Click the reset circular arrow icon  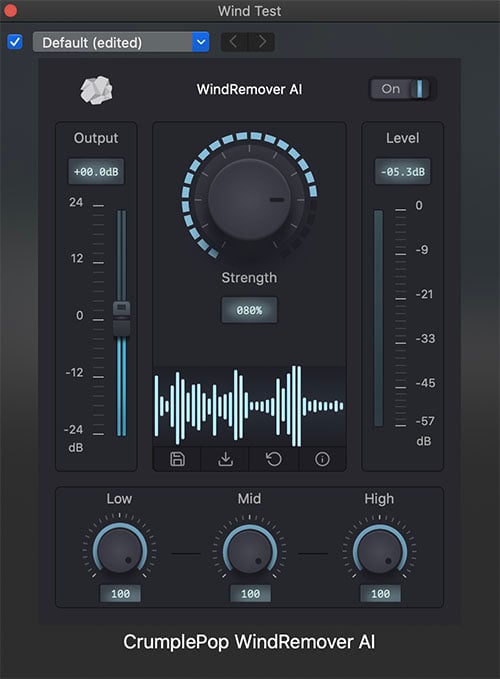(274, 459)
